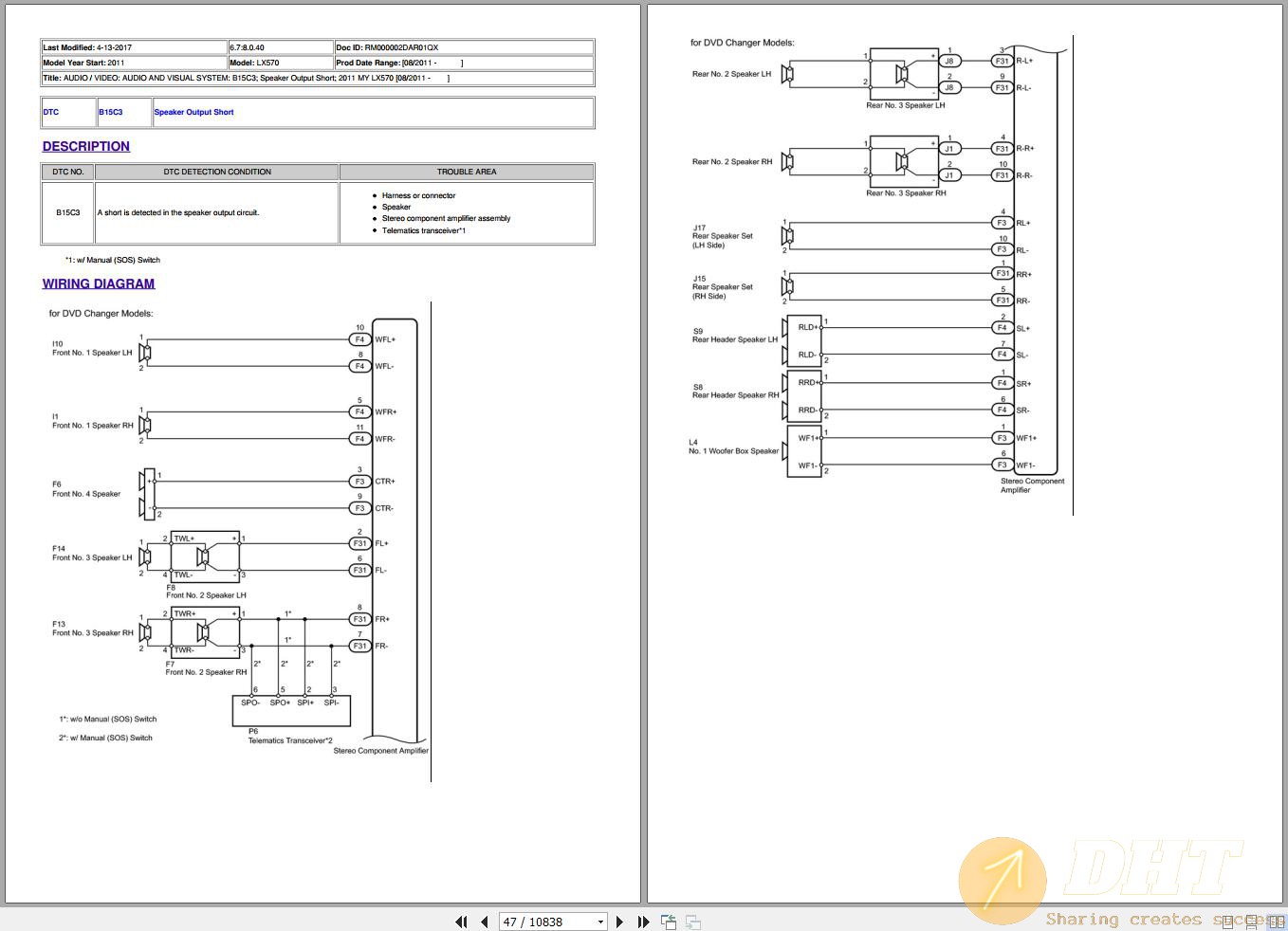Viewport: 1288px width, 931px height.
Task: Go to the previous page
Action: [485, 922]
